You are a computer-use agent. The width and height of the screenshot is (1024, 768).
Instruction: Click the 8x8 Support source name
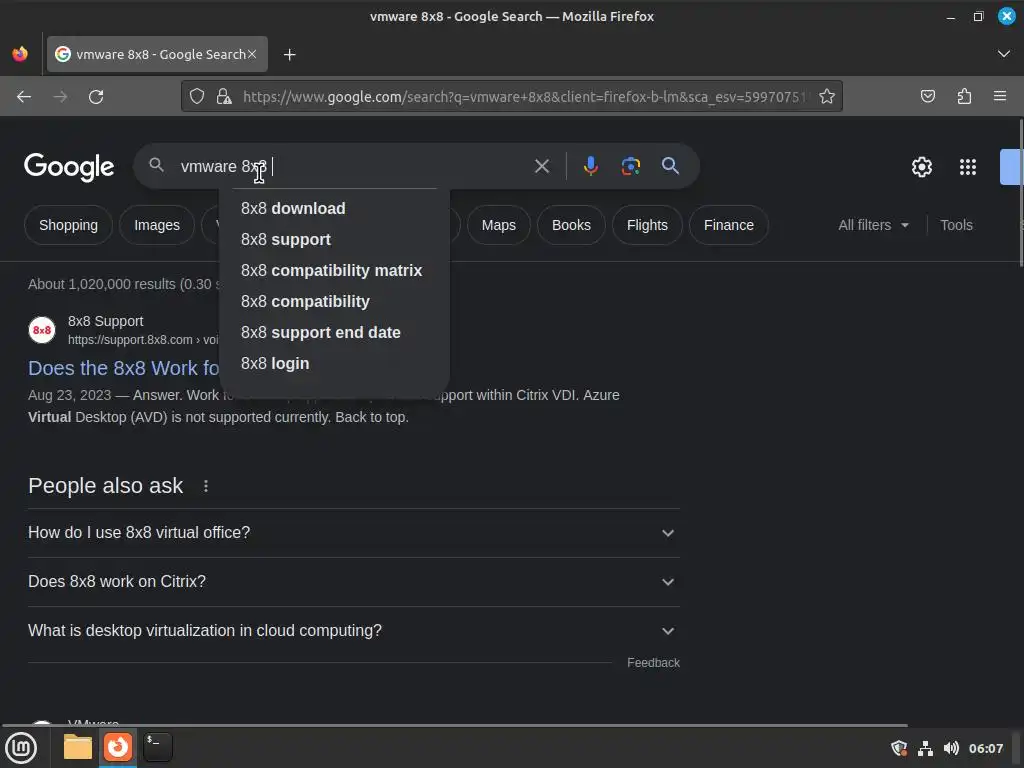click(x=105, y=321)
